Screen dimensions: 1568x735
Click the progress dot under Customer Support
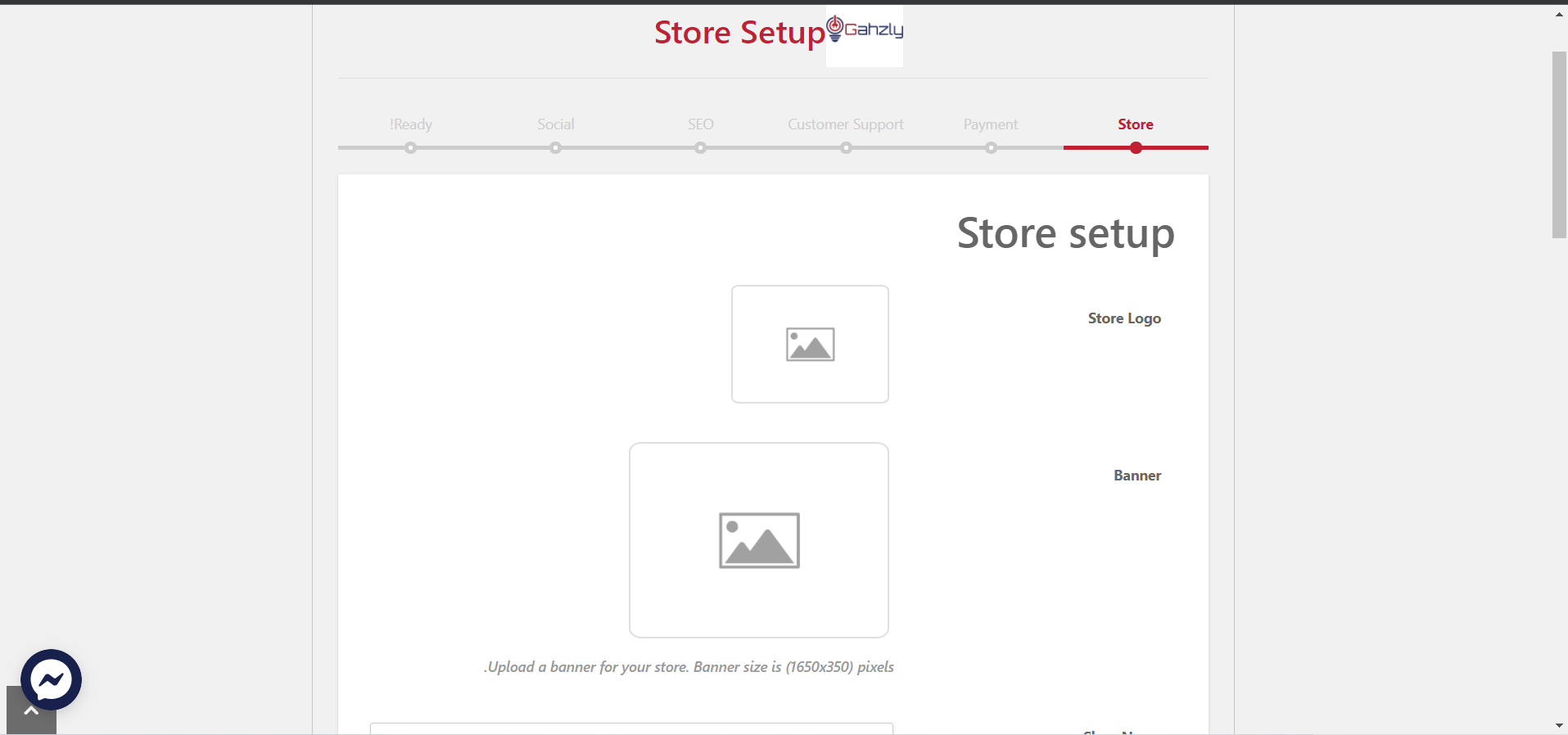pyautogui.click(x=846, y=148)
